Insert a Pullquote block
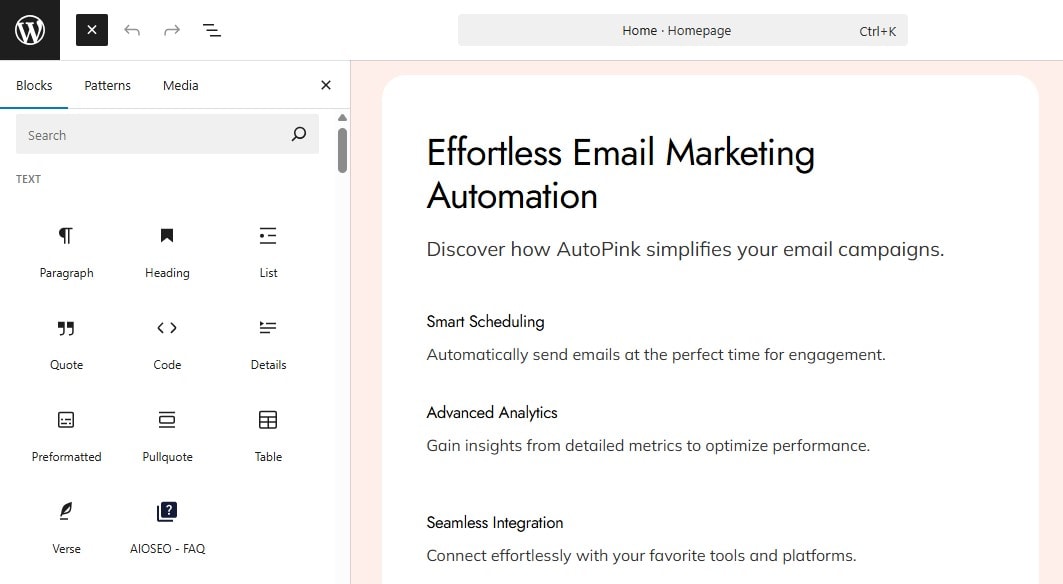This screenshot has width=1063, height=584. click(167, 436)
